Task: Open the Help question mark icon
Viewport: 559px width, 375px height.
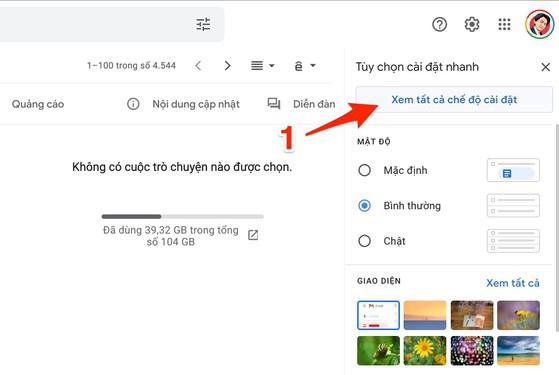Action: tap(439, 24)
